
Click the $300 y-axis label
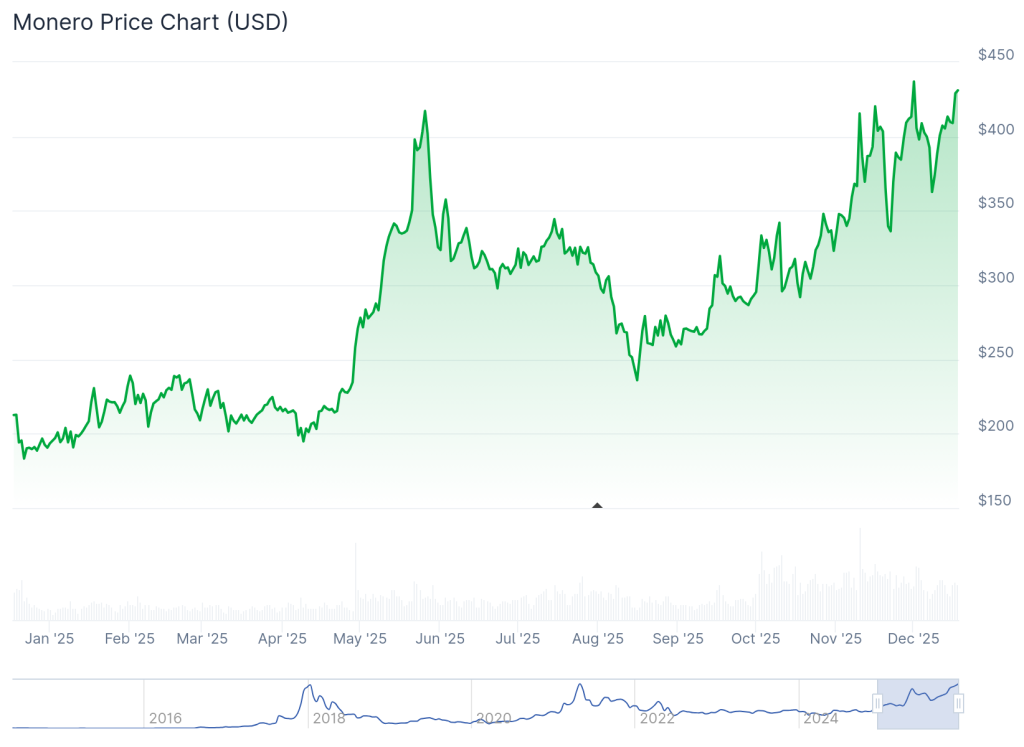click(996, 278)
